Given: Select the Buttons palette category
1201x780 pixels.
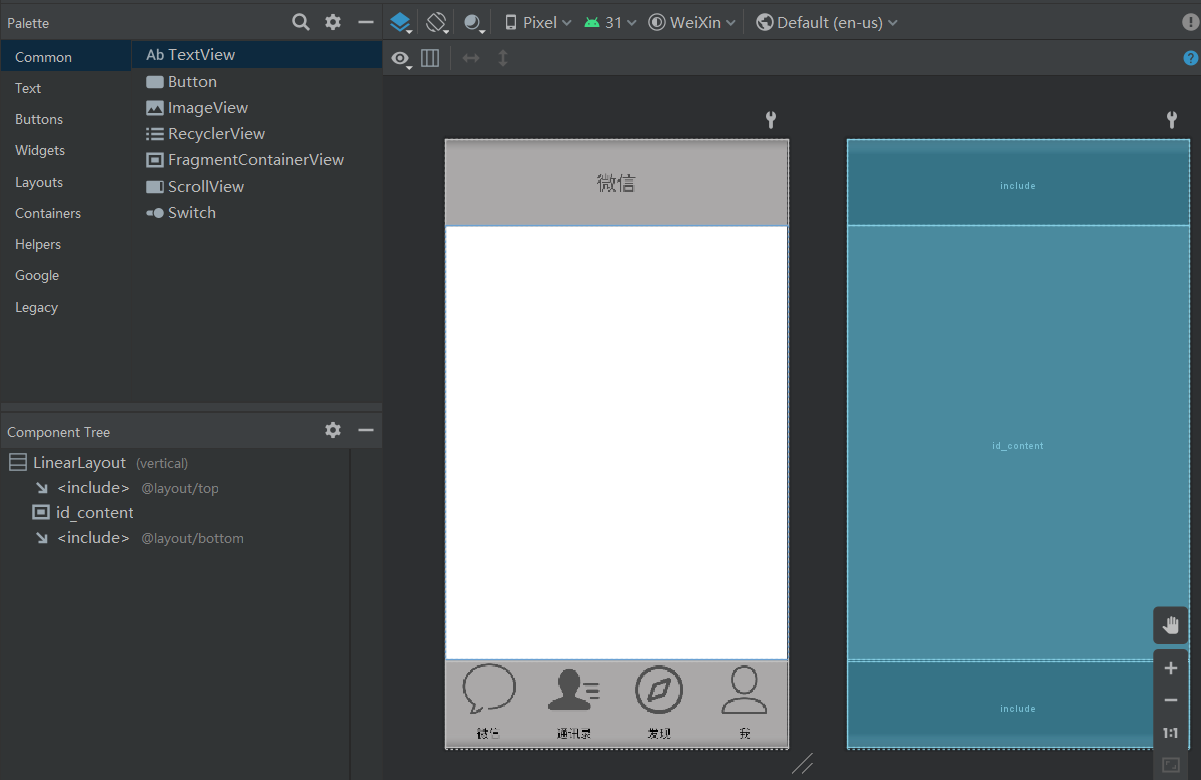Looking at the screenshot, I should pos(66,119).
